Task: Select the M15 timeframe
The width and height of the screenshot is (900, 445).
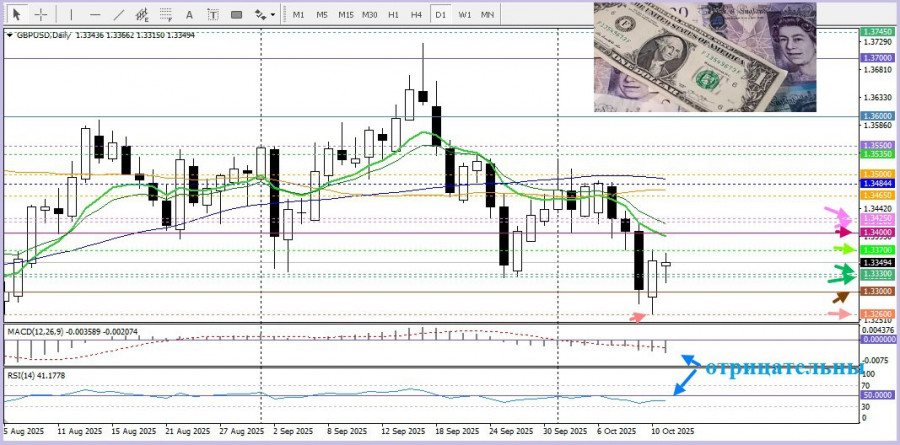Action: [345, 15]
